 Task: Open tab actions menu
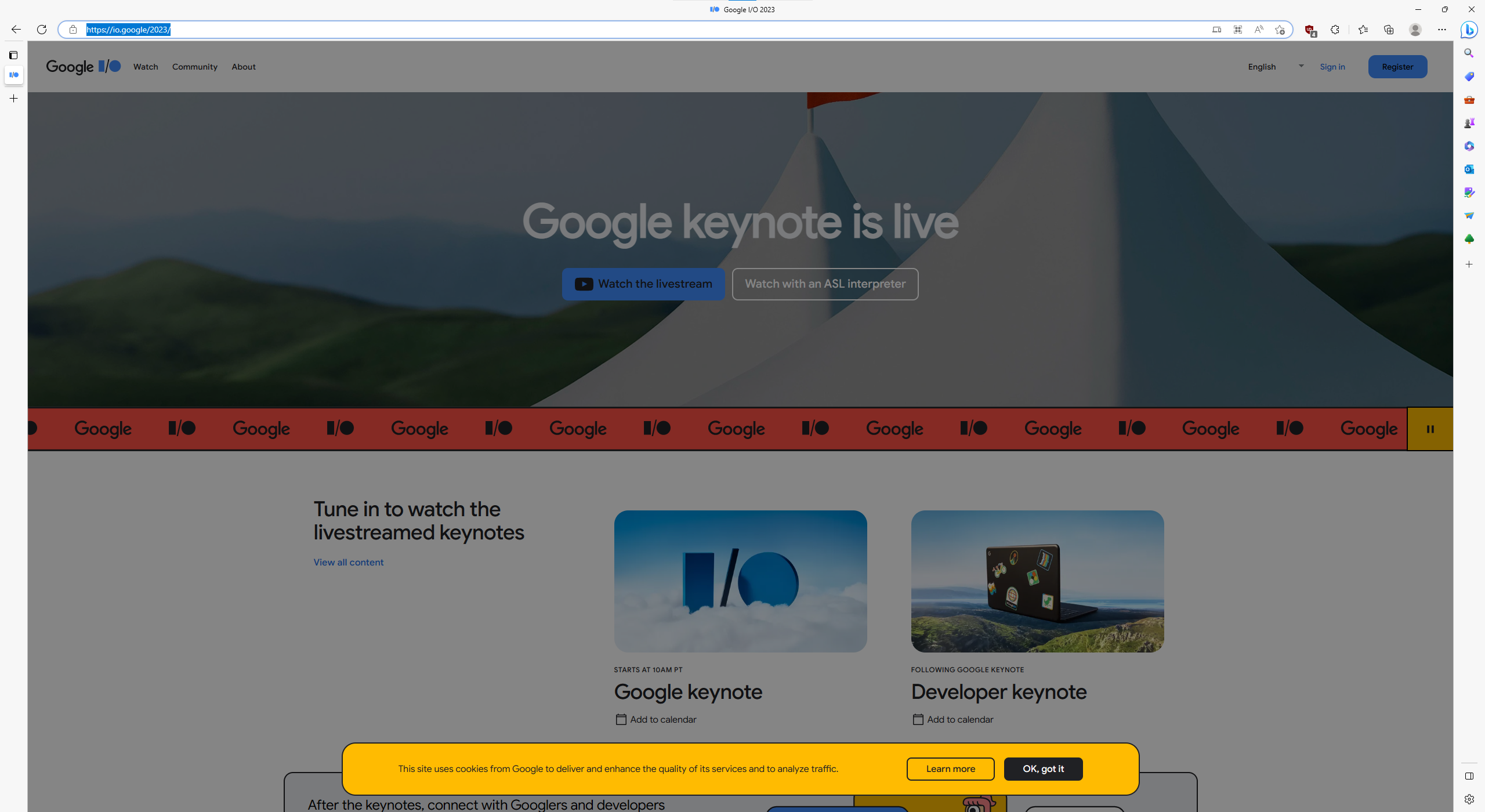(x=13, y=55)
